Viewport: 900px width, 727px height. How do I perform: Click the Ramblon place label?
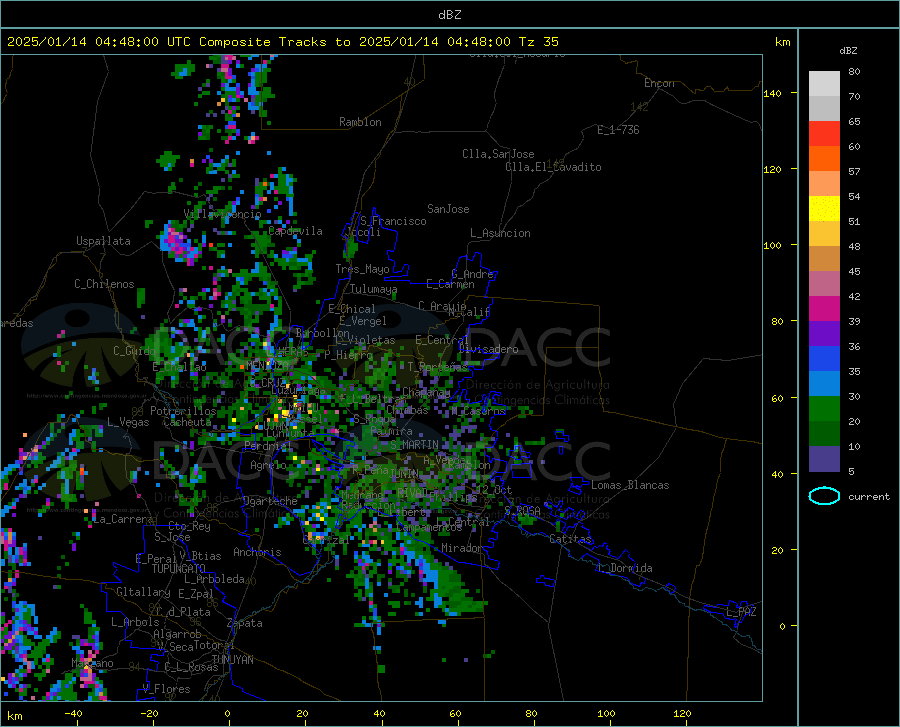360,122
